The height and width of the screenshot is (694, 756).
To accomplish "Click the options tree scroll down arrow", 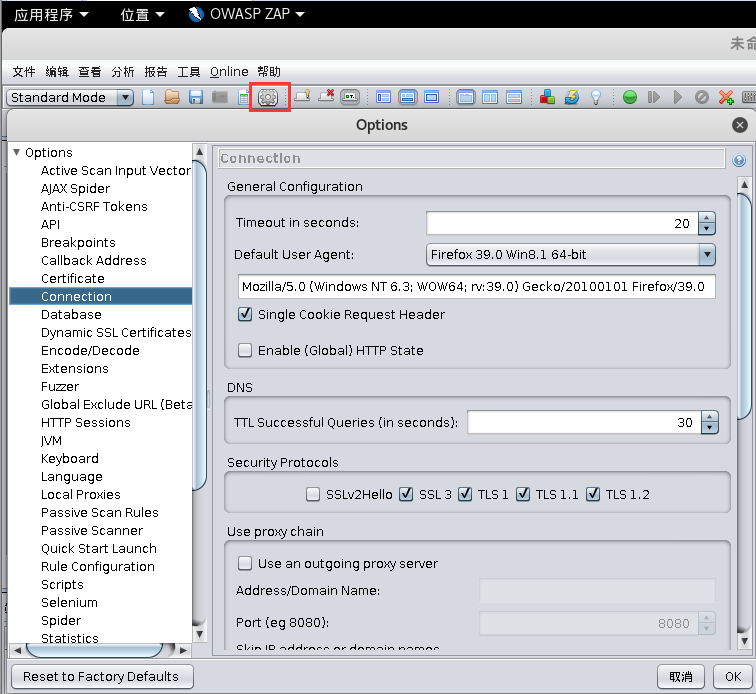I will tap(199, 634).
